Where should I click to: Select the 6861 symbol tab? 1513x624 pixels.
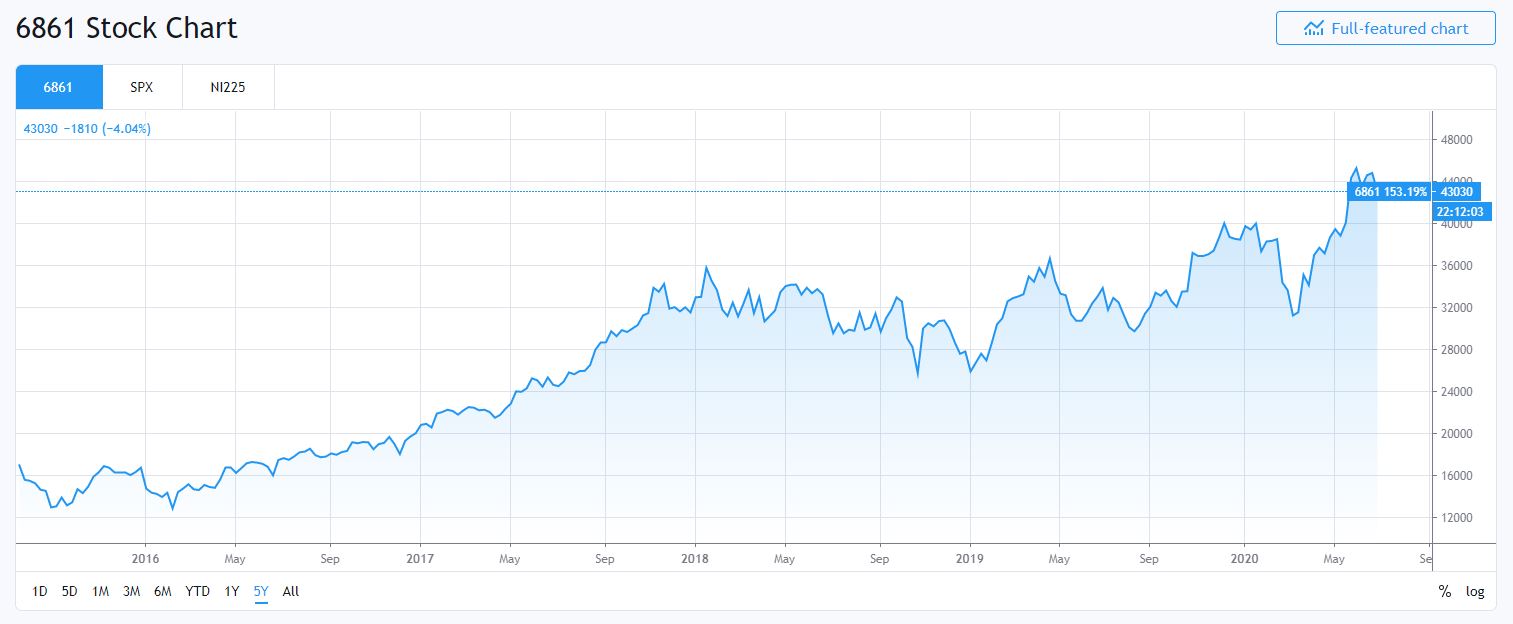tap(59, 87)
